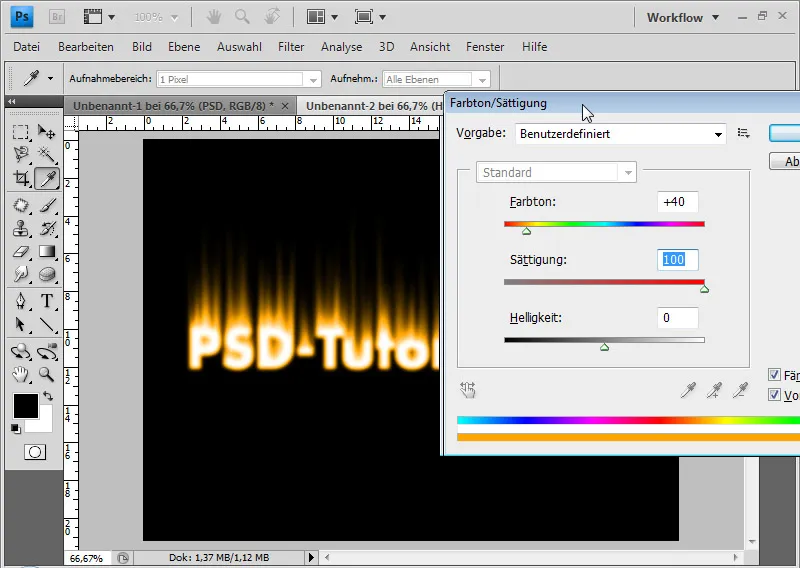The height and width of the screenshot is (568, 800).
Task: Pick the Clone Stamp tool
Action: coord(21,227)
